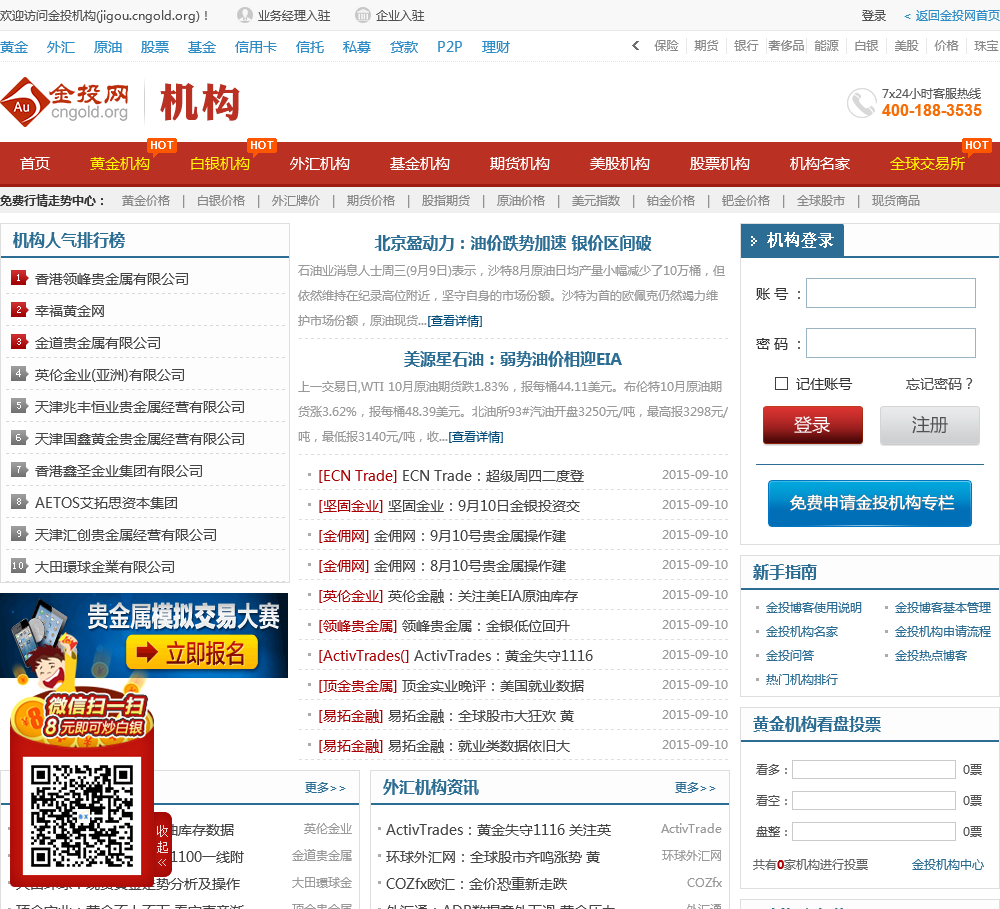The image size is (1000, 909).
Task: Click the left arrow in category bar
Action: pyautogui.click(x=635, y=45)
